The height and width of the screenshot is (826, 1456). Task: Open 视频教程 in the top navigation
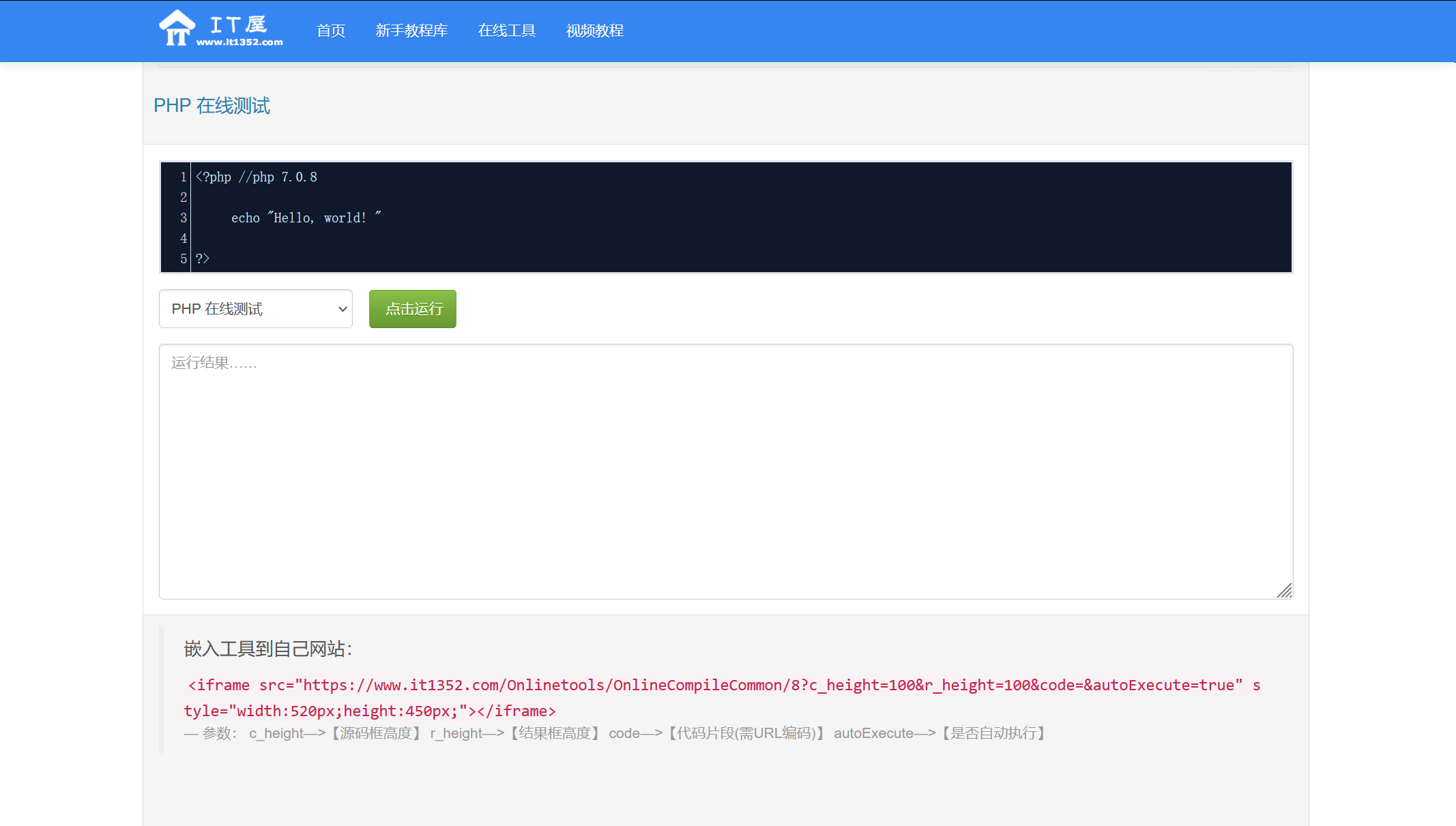tap(595, 31)
